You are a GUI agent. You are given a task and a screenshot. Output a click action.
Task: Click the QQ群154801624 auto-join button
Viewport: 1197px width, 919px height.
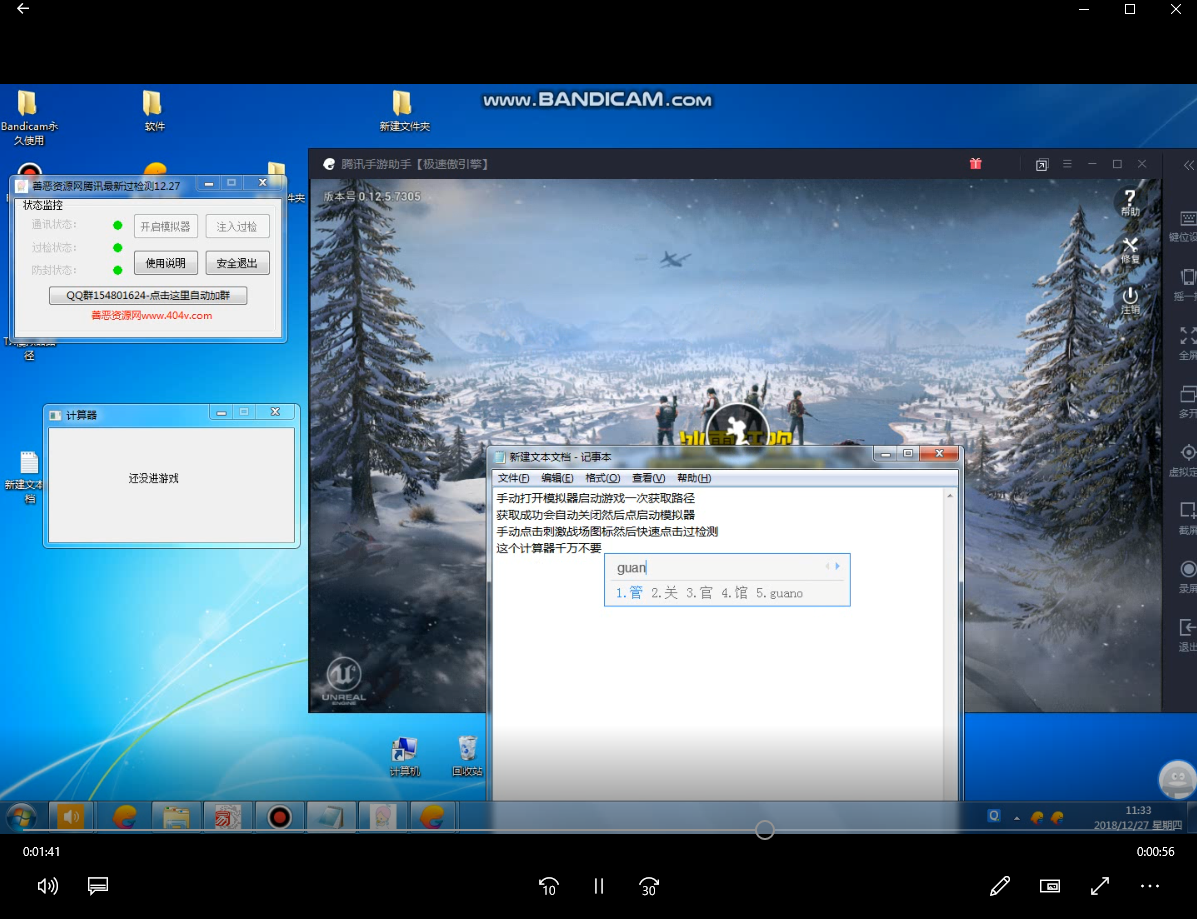[148, 296]
